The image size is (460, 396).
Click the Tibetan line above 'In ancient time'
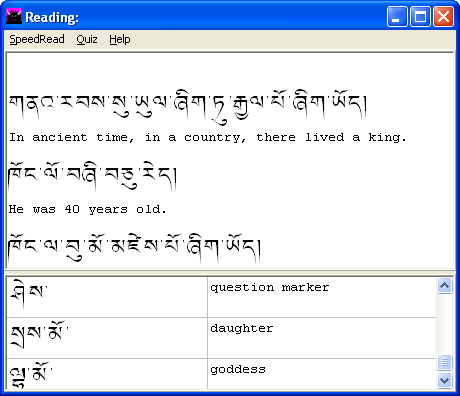coord(188,107)
